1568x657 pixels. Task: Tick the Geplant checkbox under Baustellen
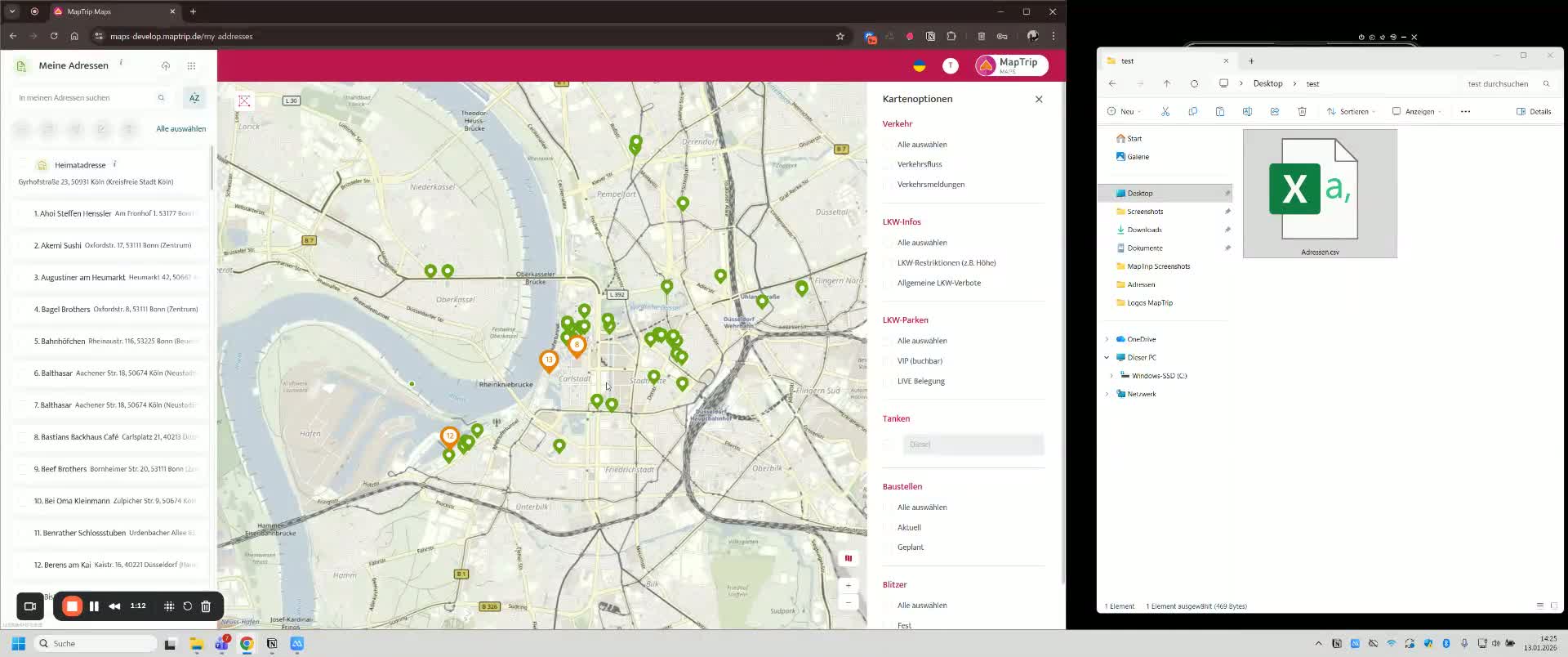tap(888, 547)
